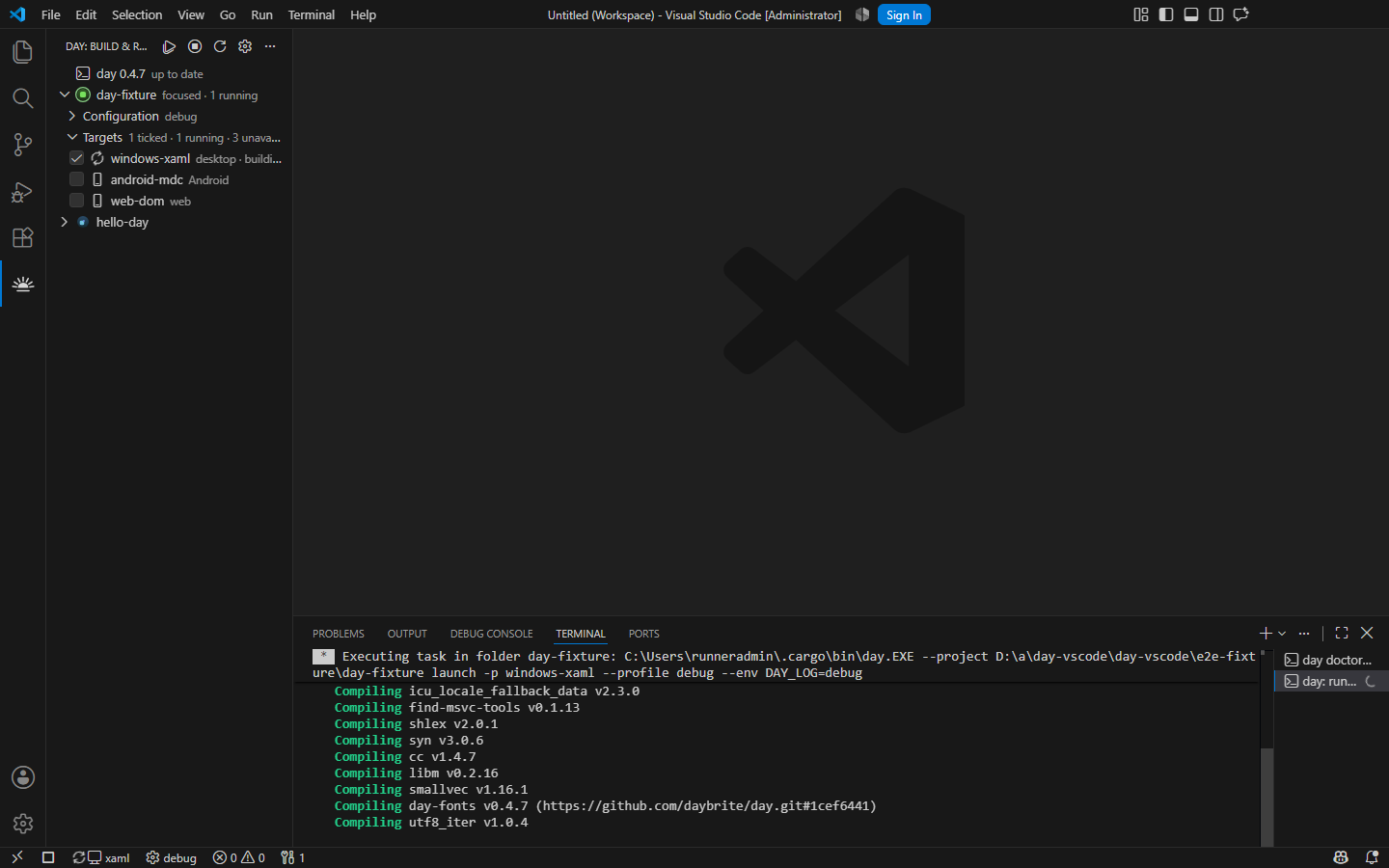This screenshot has width=1389, height=868.
Task: Click the Refresh icon in Day panel header
Action: [x=220, y=46]
